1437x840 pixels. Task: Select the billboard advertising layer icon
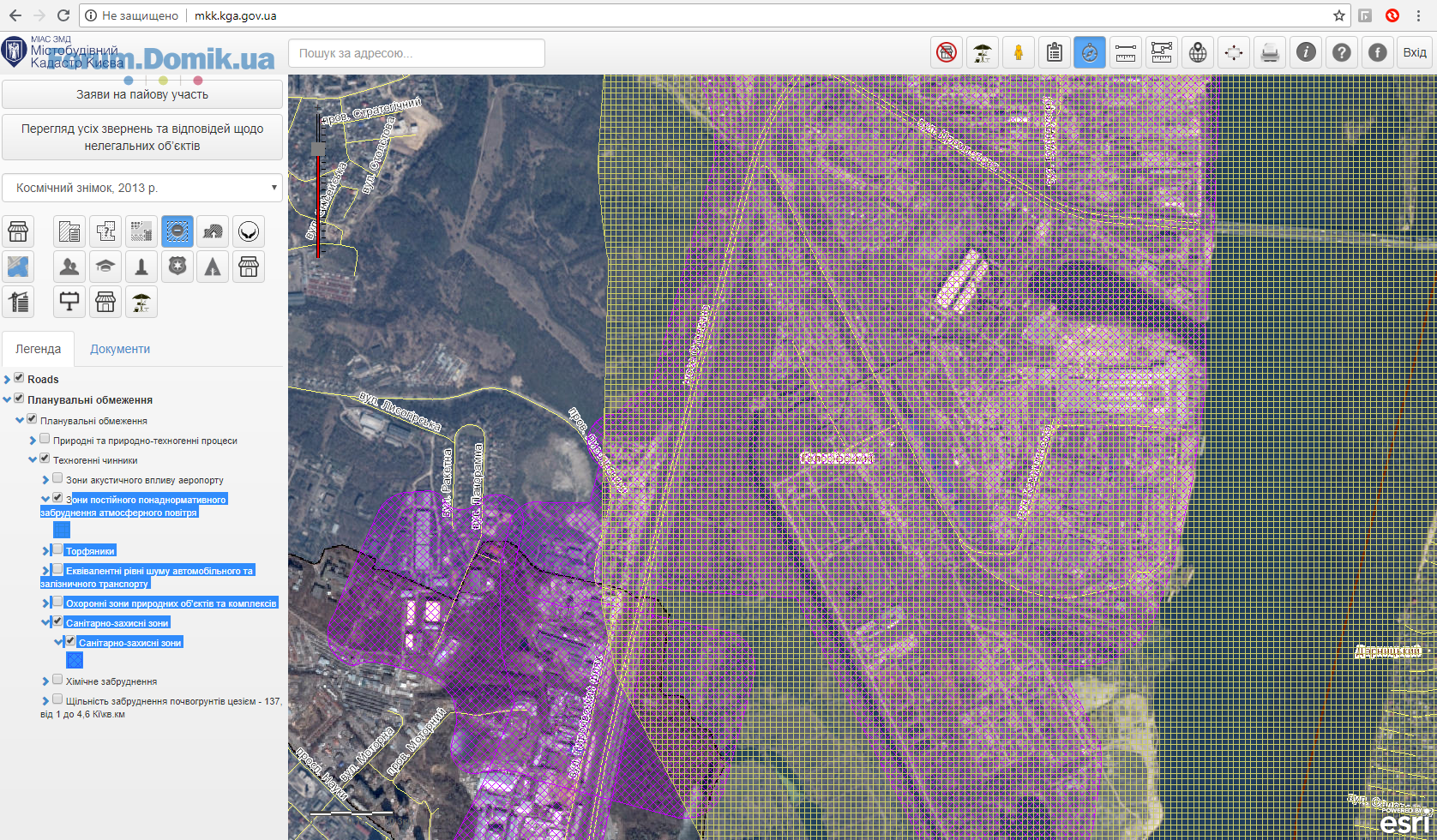[69, 302]
